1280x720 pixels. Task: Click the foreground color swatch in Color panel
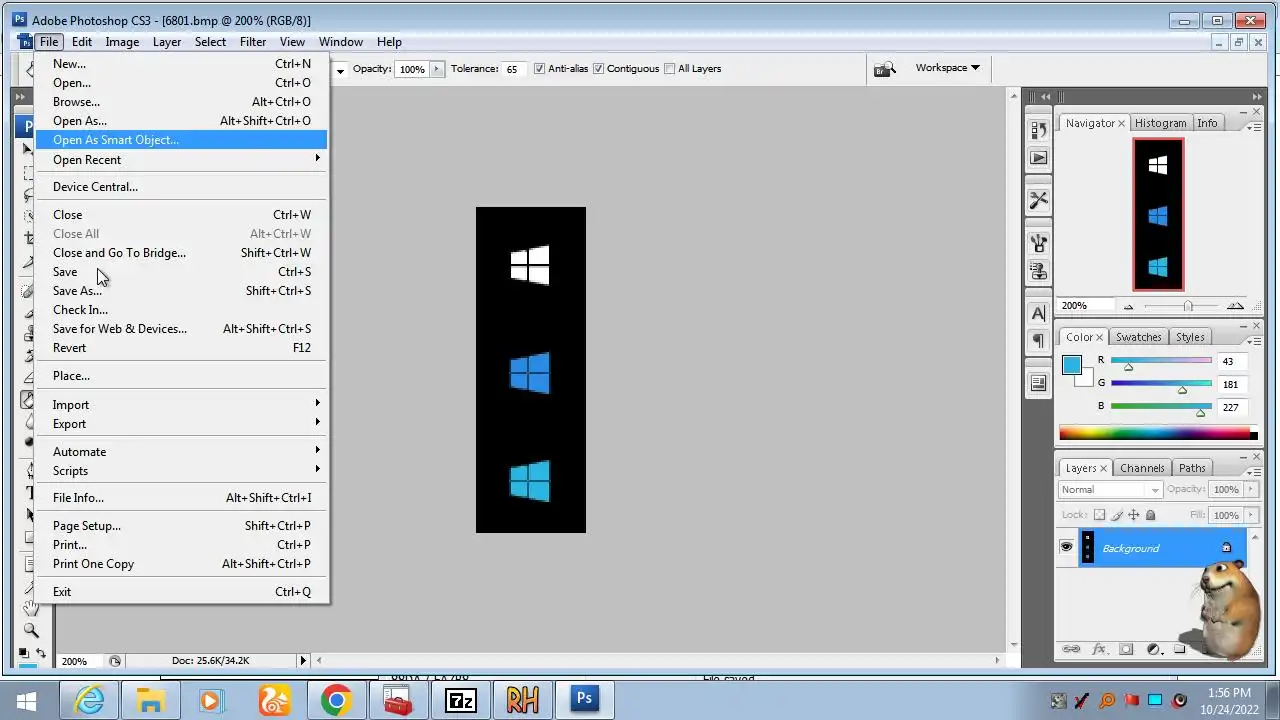coord(1072,364)
